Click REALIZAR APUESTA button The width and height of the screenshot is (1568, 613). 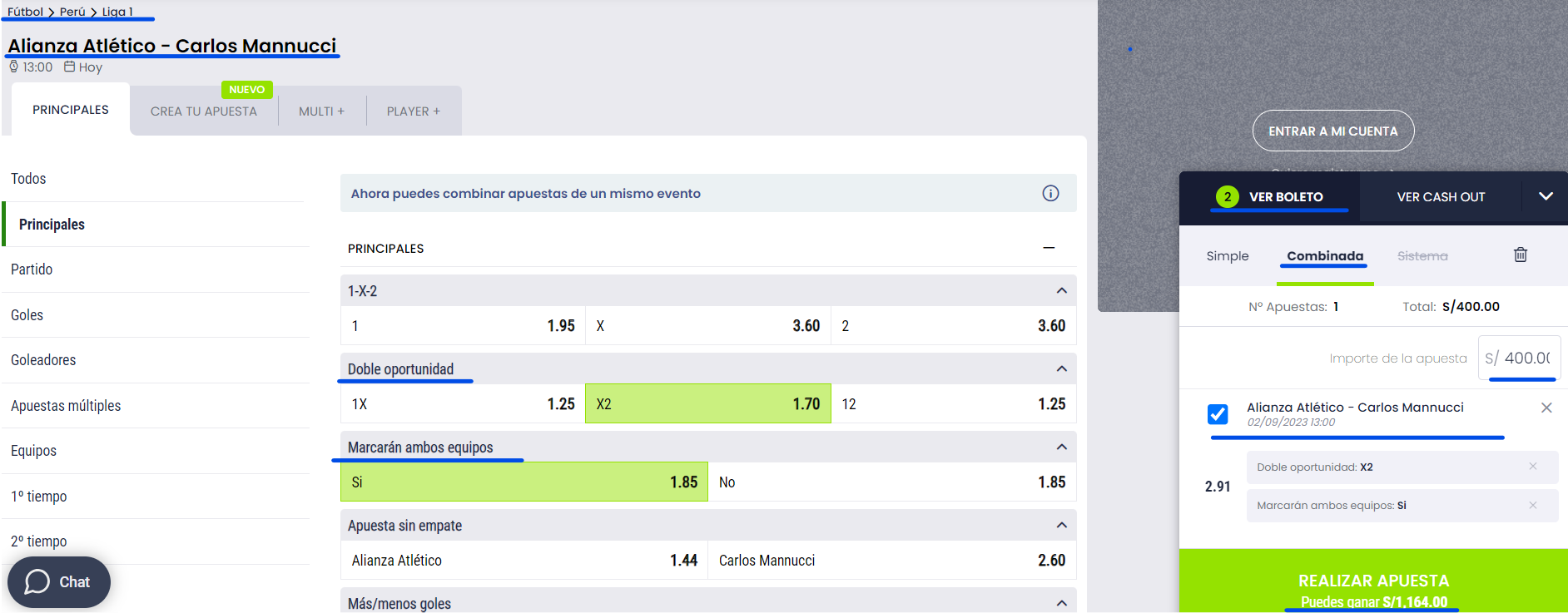(x=1373, y=581)
